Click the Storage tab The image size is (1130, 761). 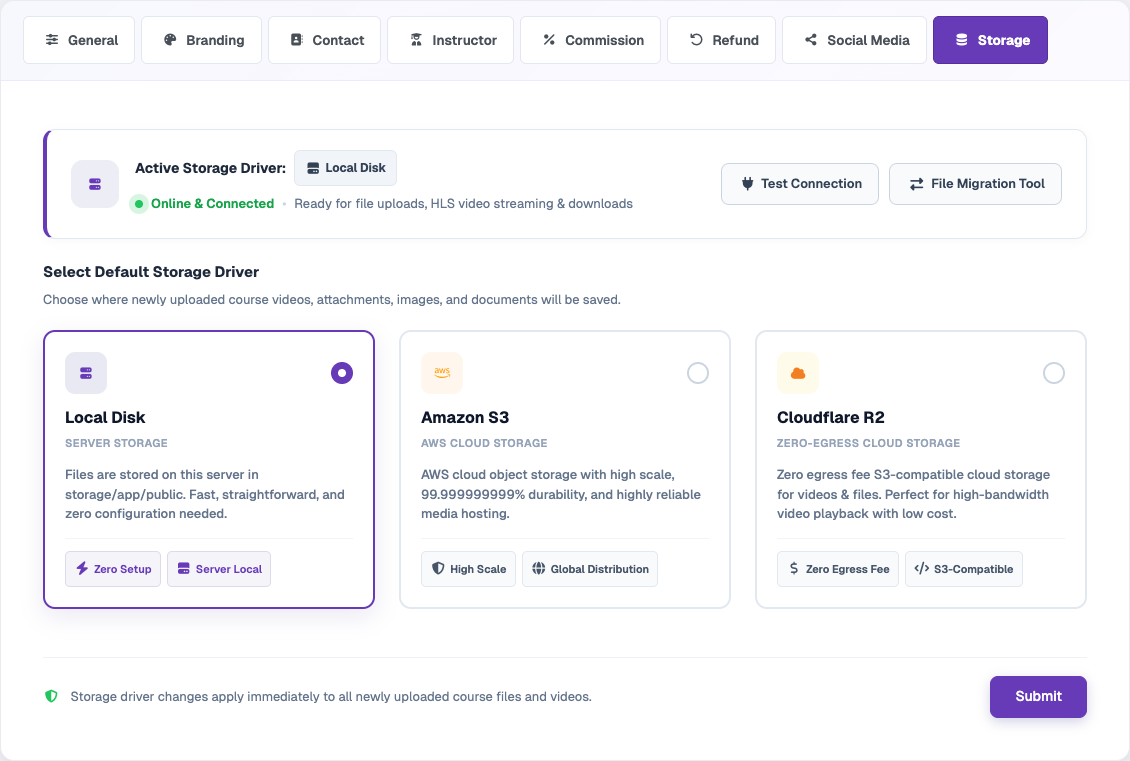click(x=990, y=40)
